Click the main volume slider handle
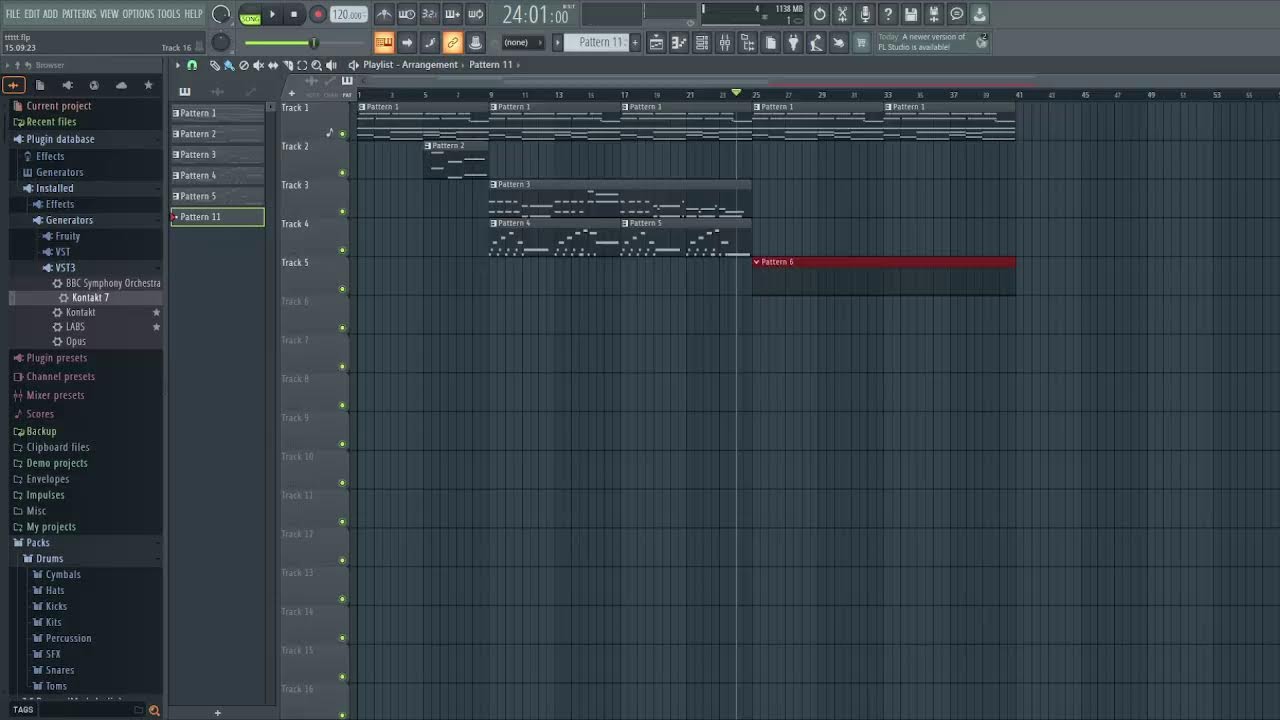Viewport: 1280px width, 720px height. (x=313, y=42)
